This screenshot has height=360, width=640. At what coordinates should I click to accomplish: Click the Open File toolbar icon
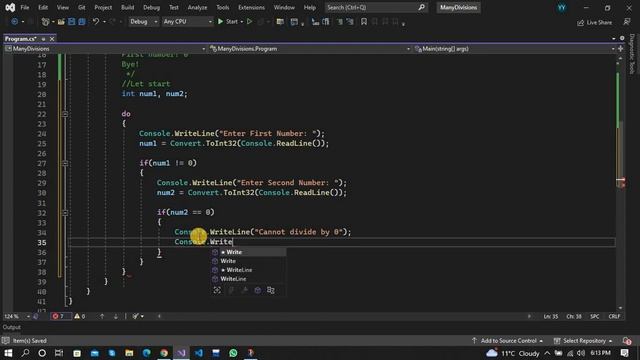[61, 22]
